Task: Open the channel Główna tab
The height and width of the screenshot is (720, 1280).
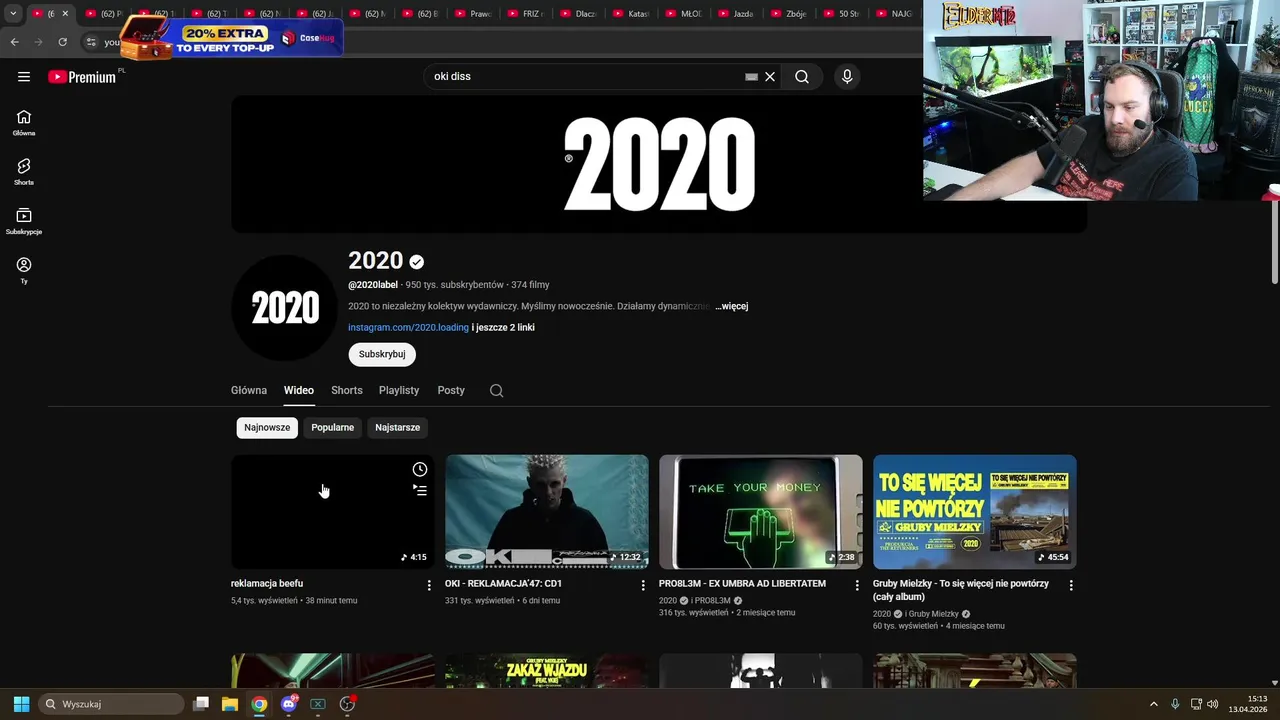Action: 249,390
